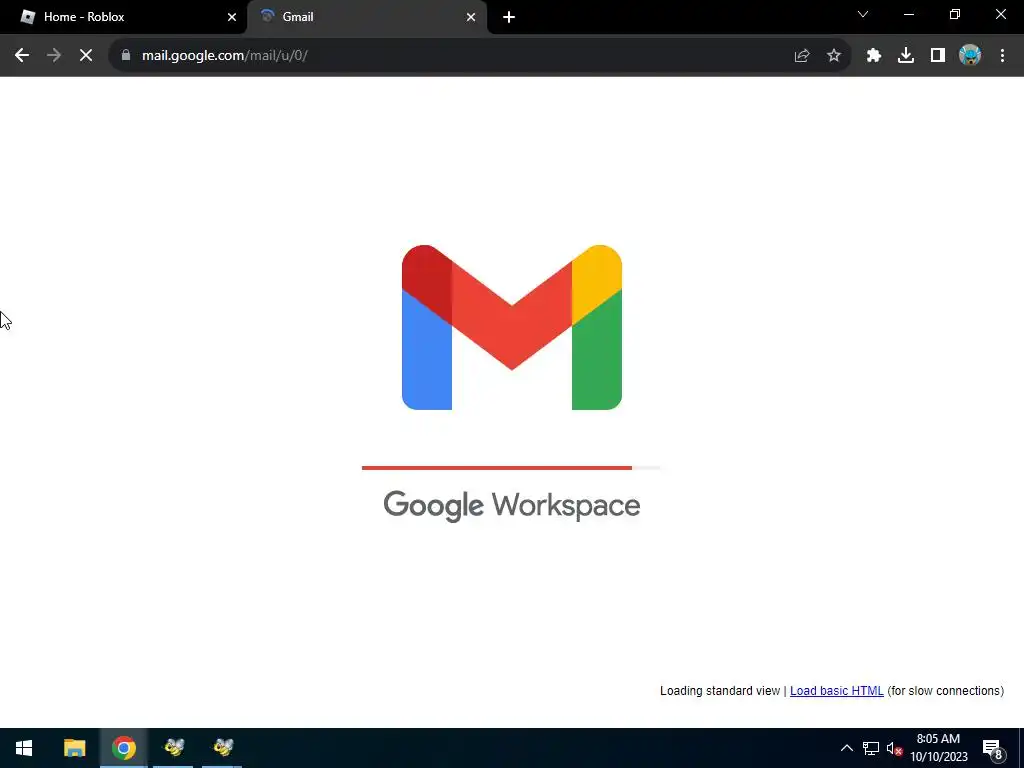Close the Chrome window
This screenshot has width=1024, height=768.
[x=1000, y=14]
